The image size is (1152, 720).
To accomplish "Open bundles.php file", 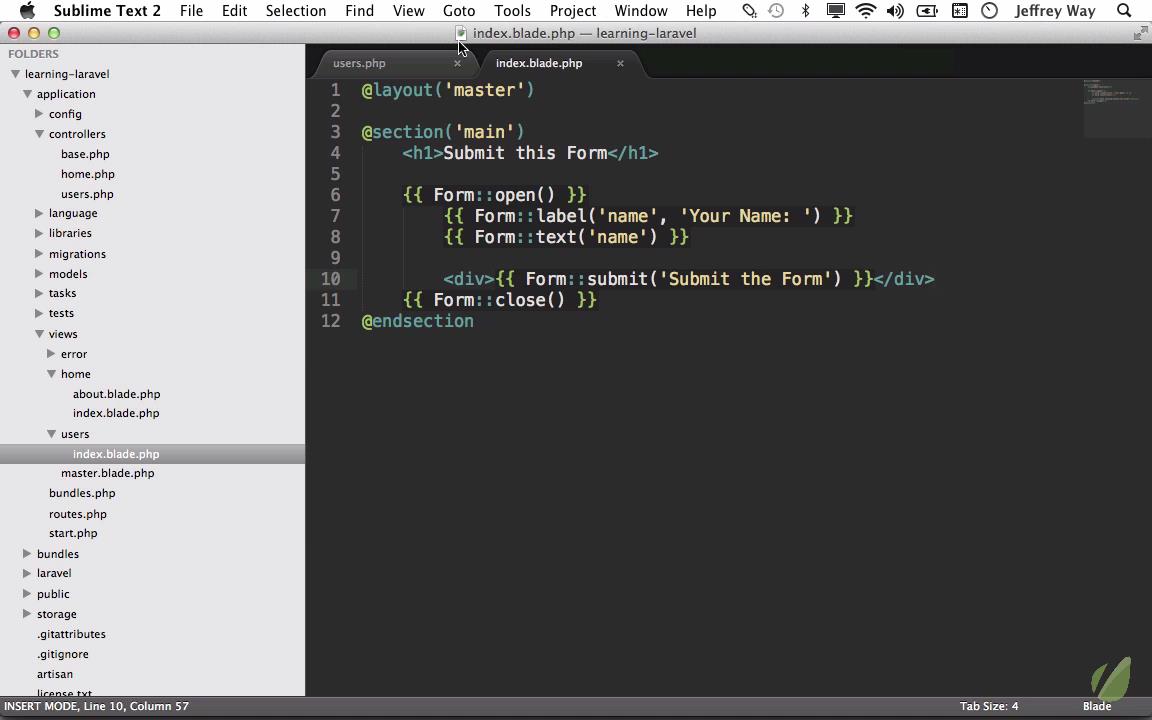I will point(82,493).
